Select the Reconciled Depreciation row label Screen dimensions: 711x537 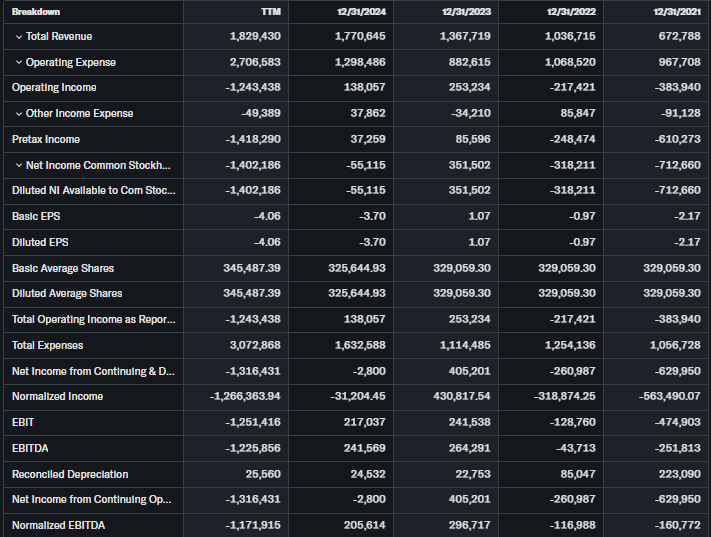(x=70, y=474)
